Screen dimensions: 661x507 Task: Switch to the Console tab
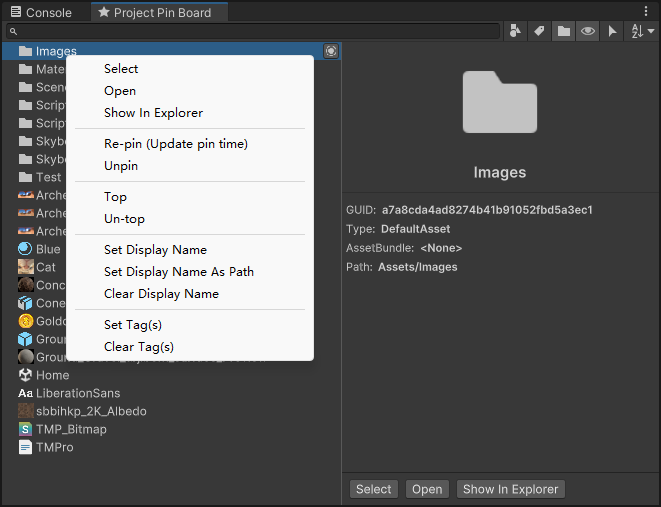click(x=41, y=13)
